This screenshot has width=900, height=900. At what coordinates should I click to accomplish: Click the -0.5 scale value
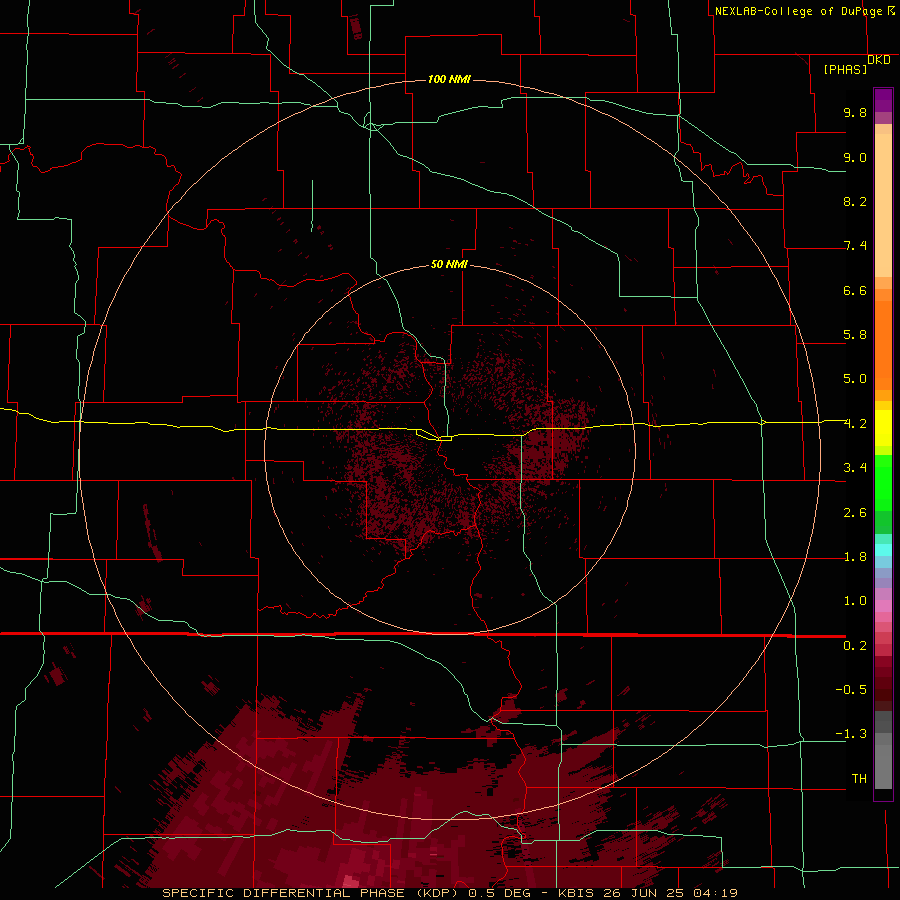851,690
